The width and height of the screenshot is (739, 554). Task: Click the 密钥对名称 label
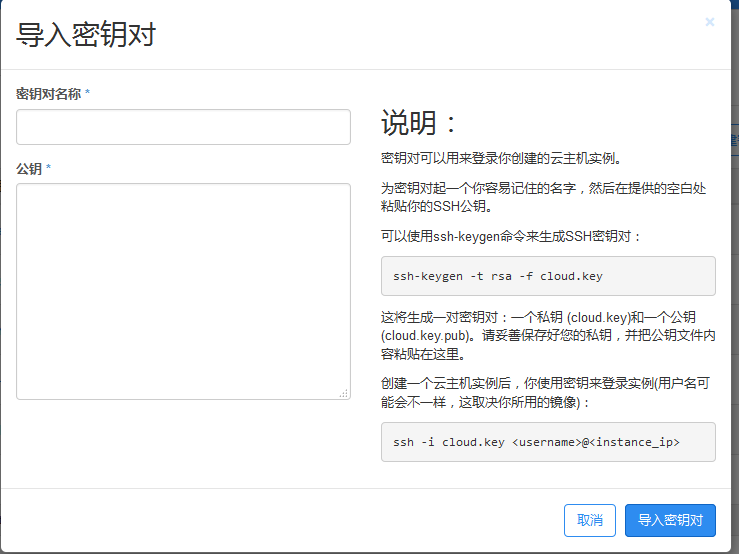coord(49,94)
